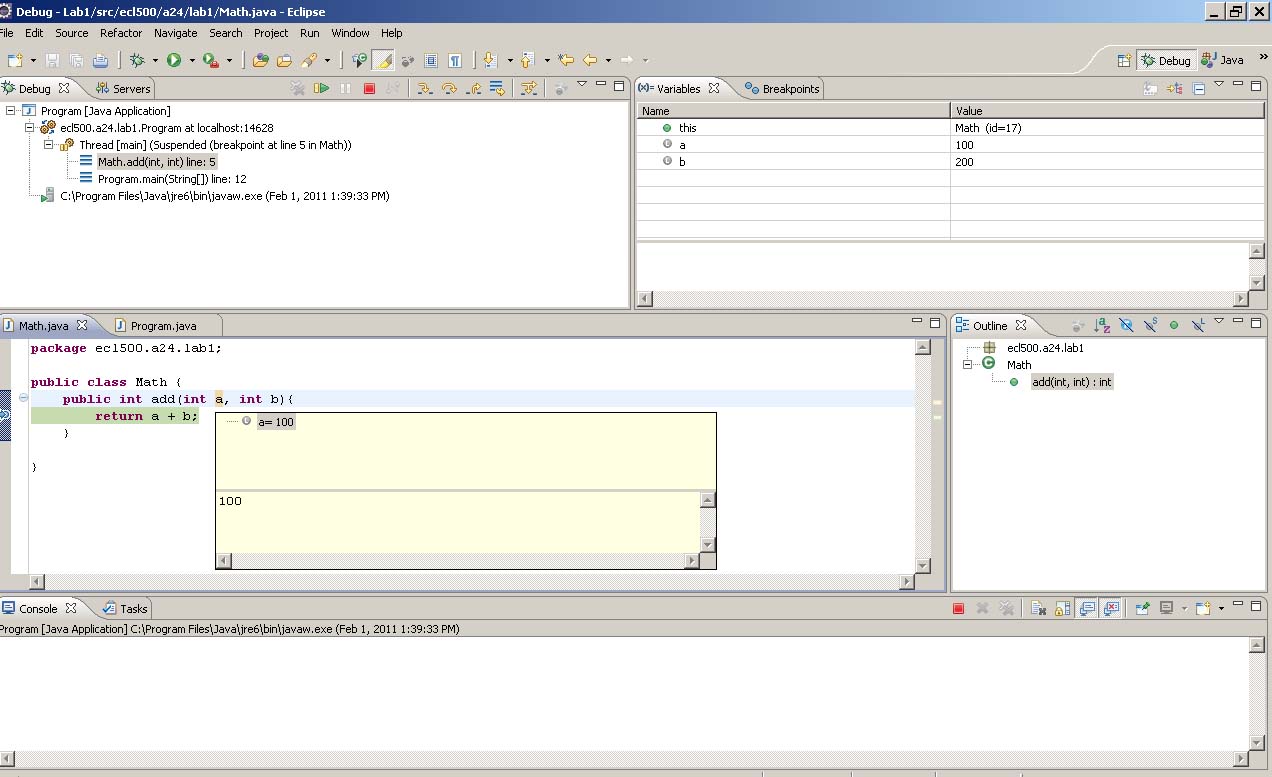The image size is (1272, 777).
Task: Open dropdown arrow beside Debug bug icon
Action: point(155,61)
